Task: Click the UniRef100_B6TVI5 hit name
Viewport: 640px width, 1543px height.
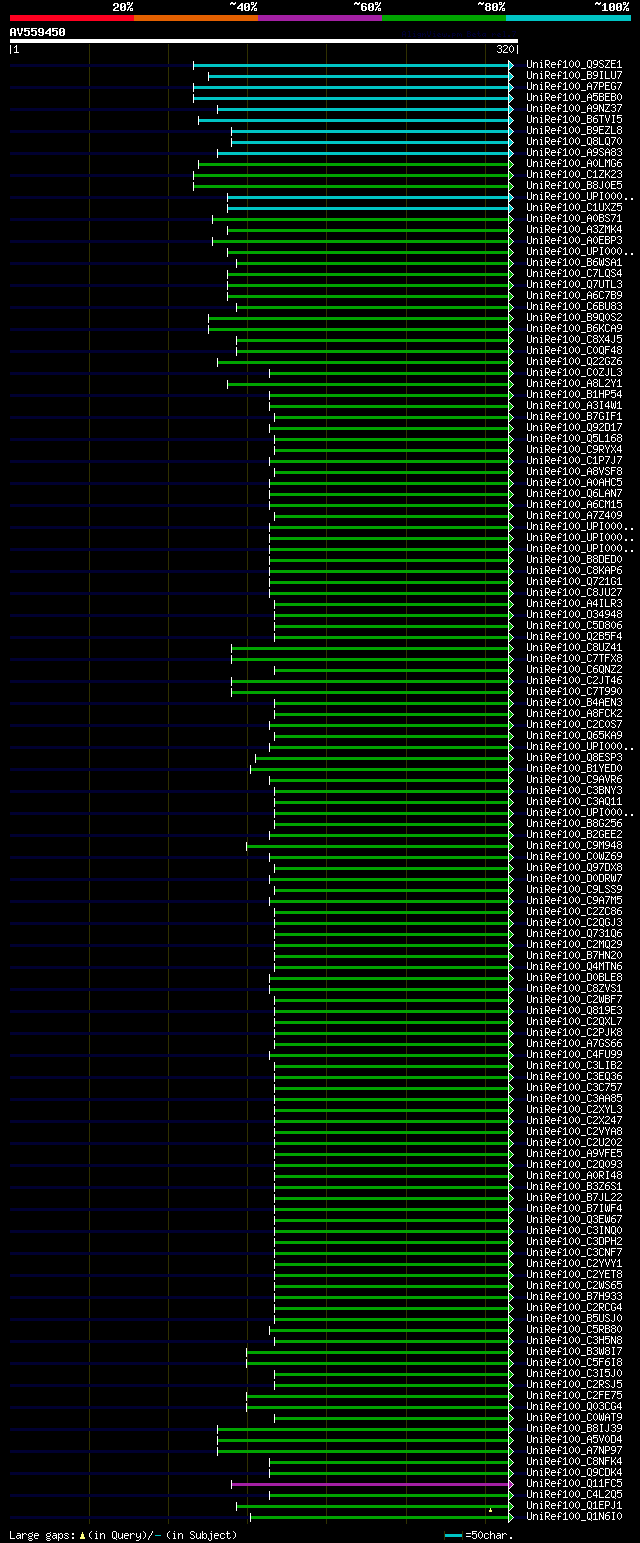Action: tap(574, 120)
